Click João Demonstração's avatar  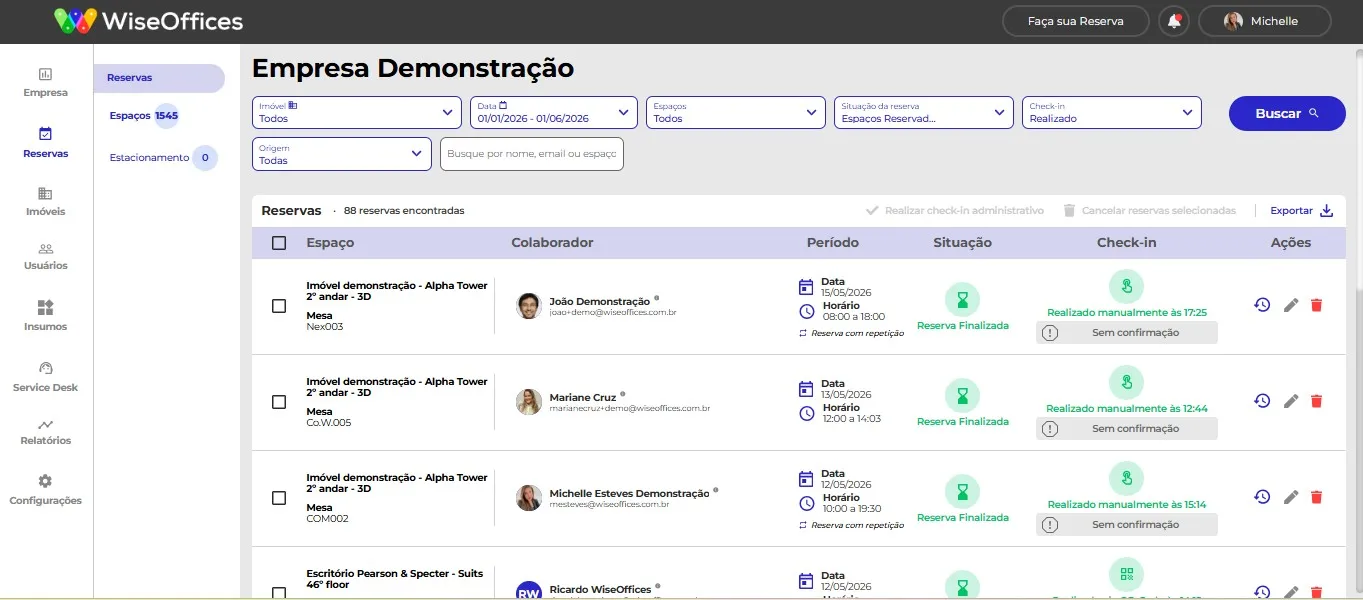(x=529, y=306)
